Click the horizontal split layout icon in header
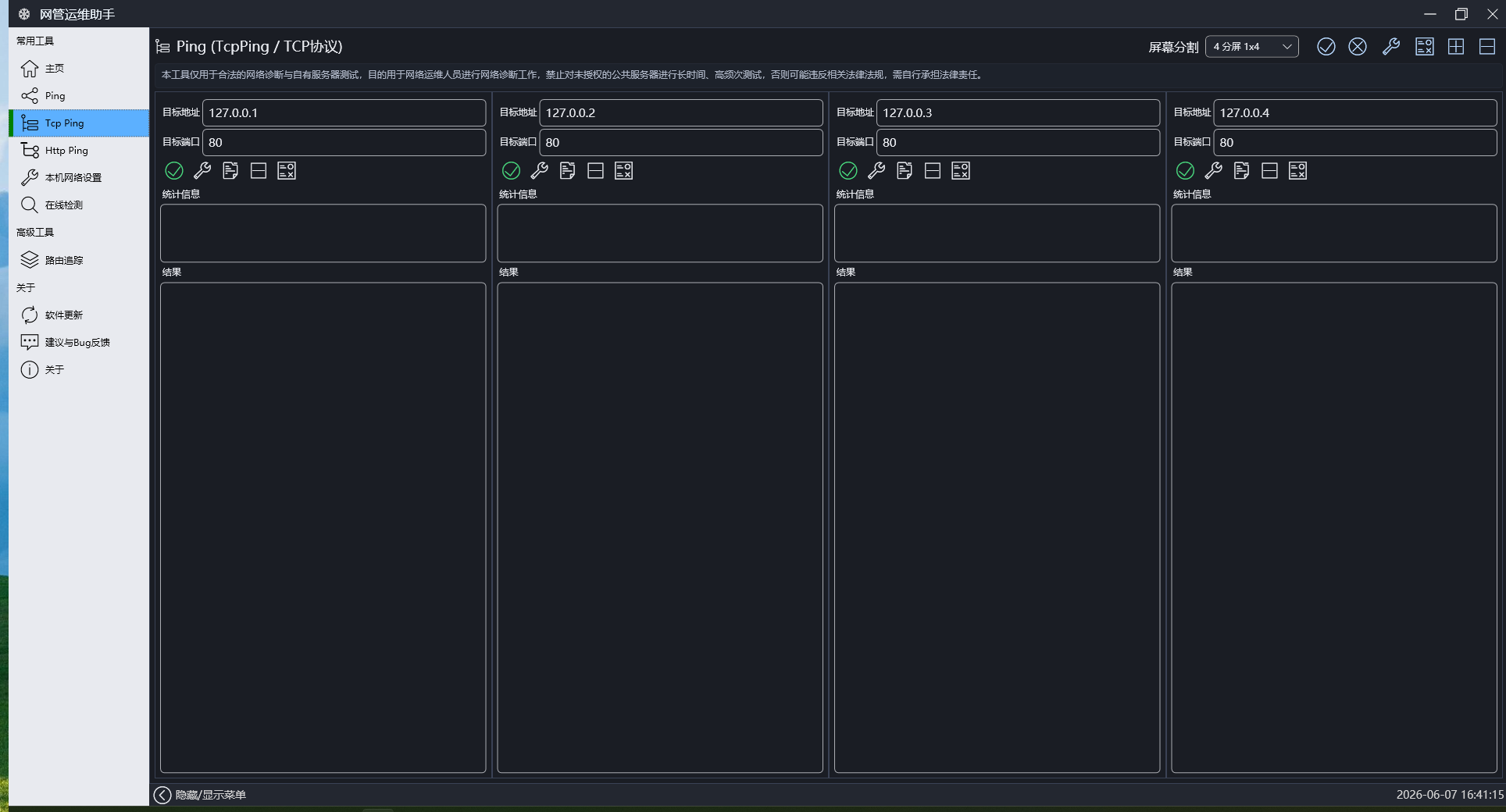The image size is (1506, 812). coord(1487,47)
